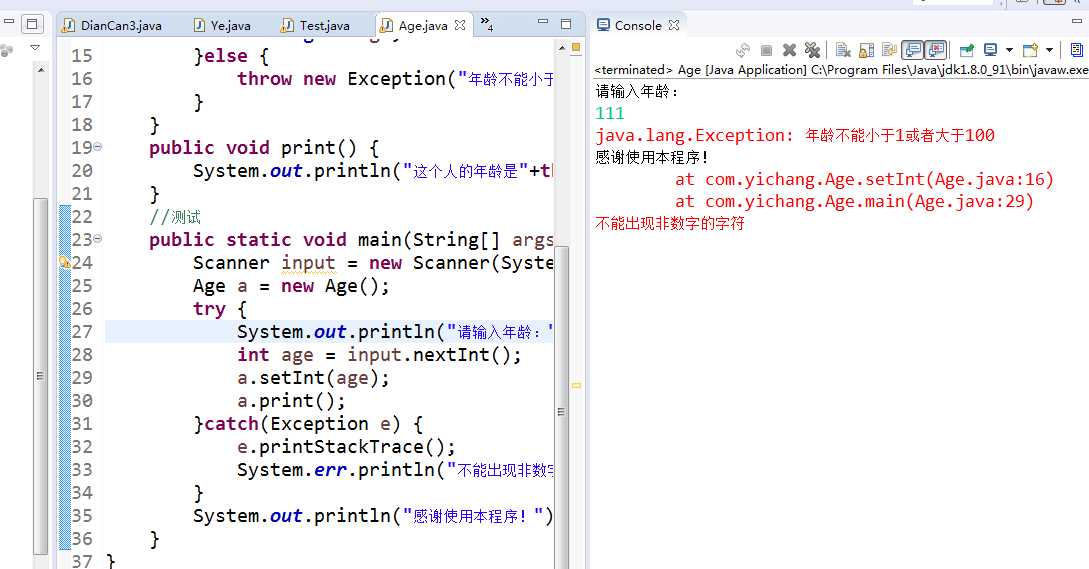Viewport: 1089px width, 569px height.
Task: Switch to the Ye.java editor tab
Action: tap(222, 26)
